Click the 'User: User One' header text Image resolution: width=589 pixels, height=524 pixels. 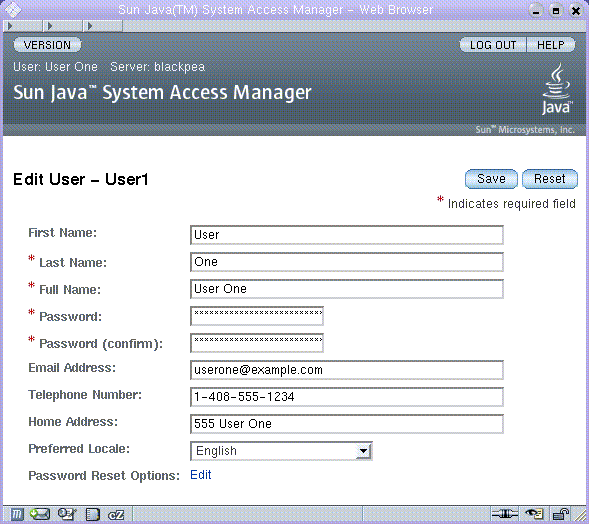55,67
